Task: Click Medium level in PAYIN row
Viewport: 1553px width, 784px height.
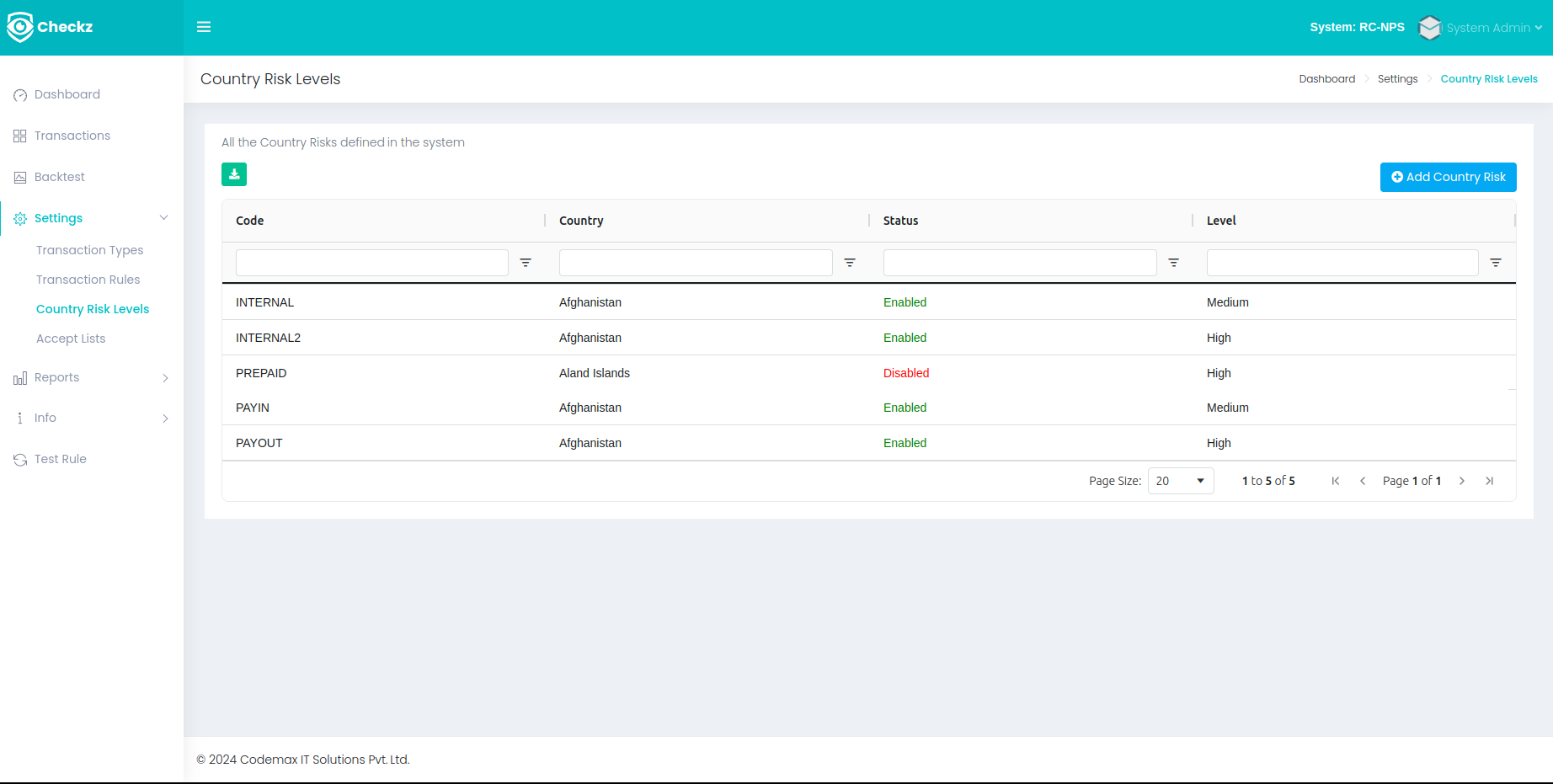Action: point(1228,408)
